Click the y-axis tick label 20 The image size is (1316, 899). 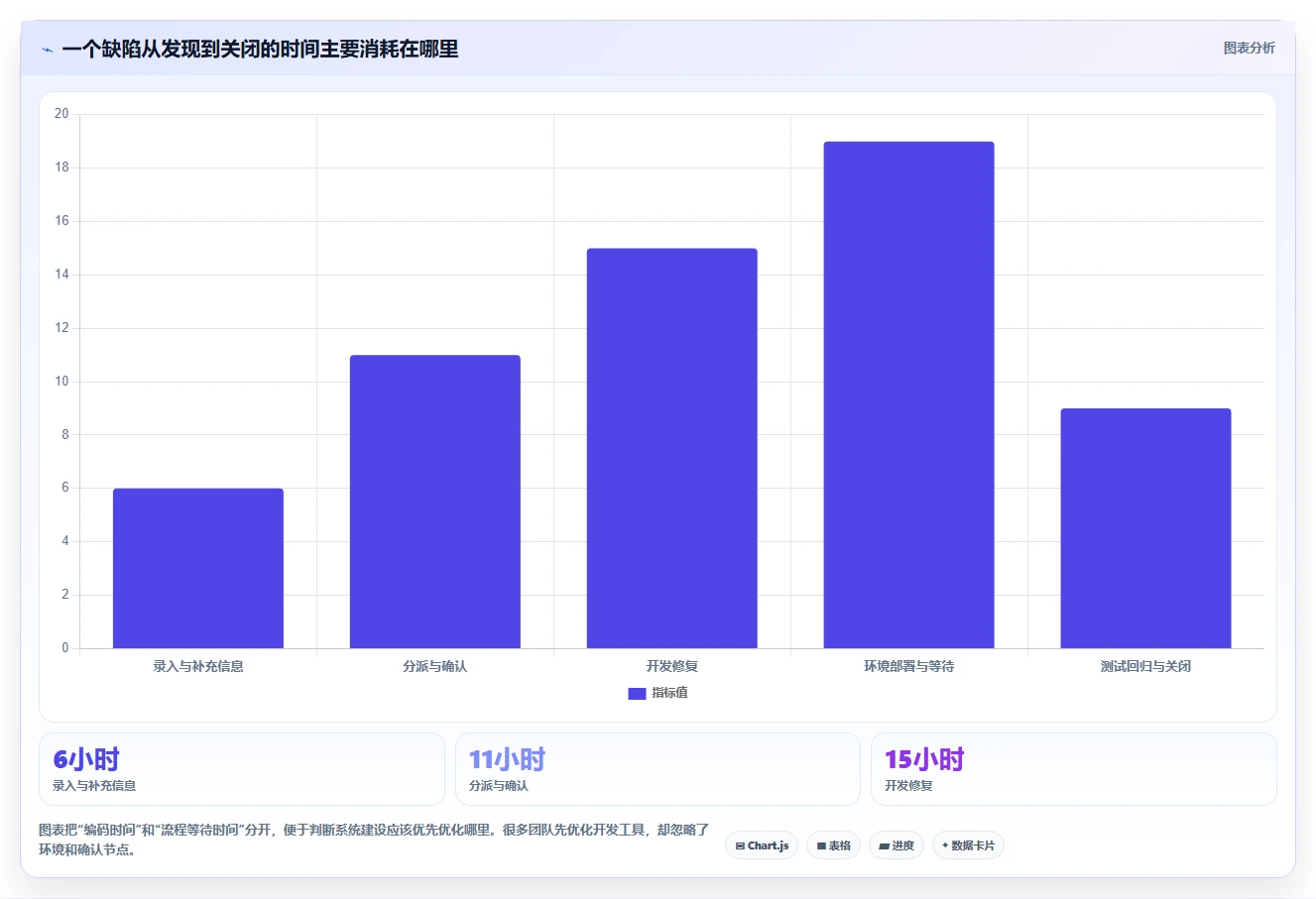[61, 114]
